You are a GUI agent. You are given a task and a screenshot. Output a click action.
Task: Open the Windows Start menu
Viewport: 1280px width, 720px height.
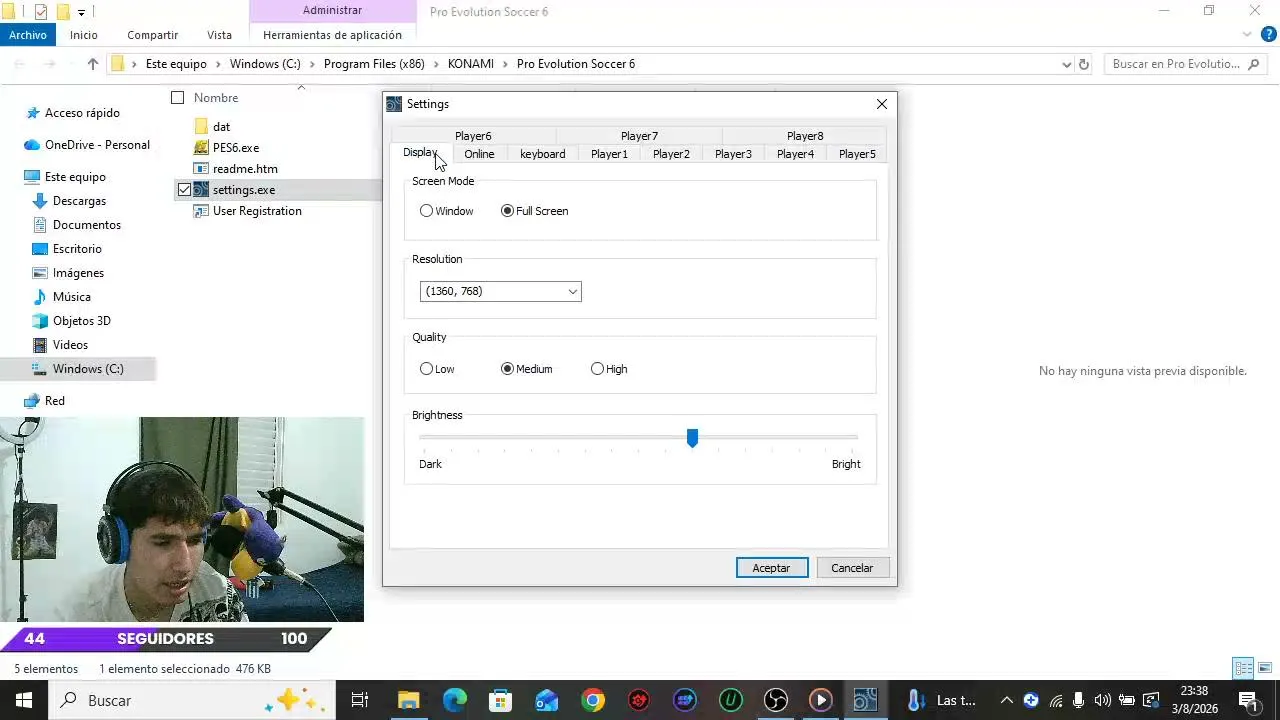click(x=23, y=700)
